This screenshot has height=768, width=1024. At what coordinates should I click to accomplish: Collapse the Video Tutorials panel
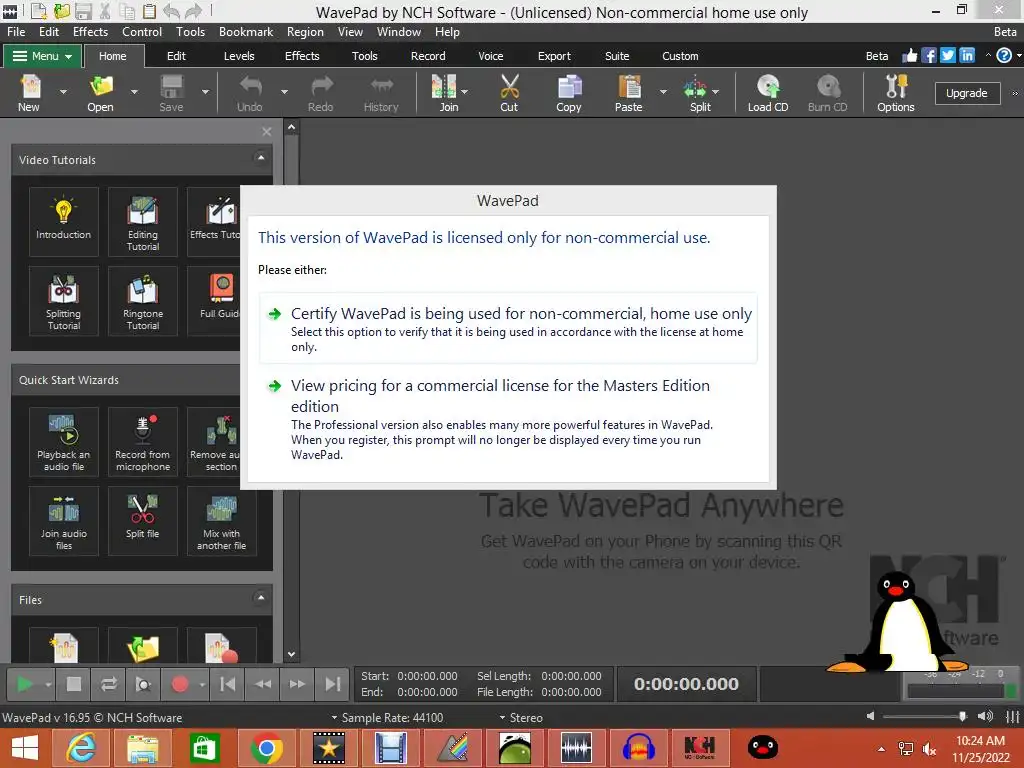pyautogui.click(x=261, y=157)
